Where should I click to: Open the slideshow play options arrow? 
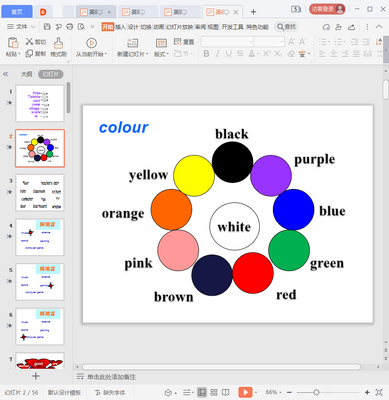pos(256,392)
